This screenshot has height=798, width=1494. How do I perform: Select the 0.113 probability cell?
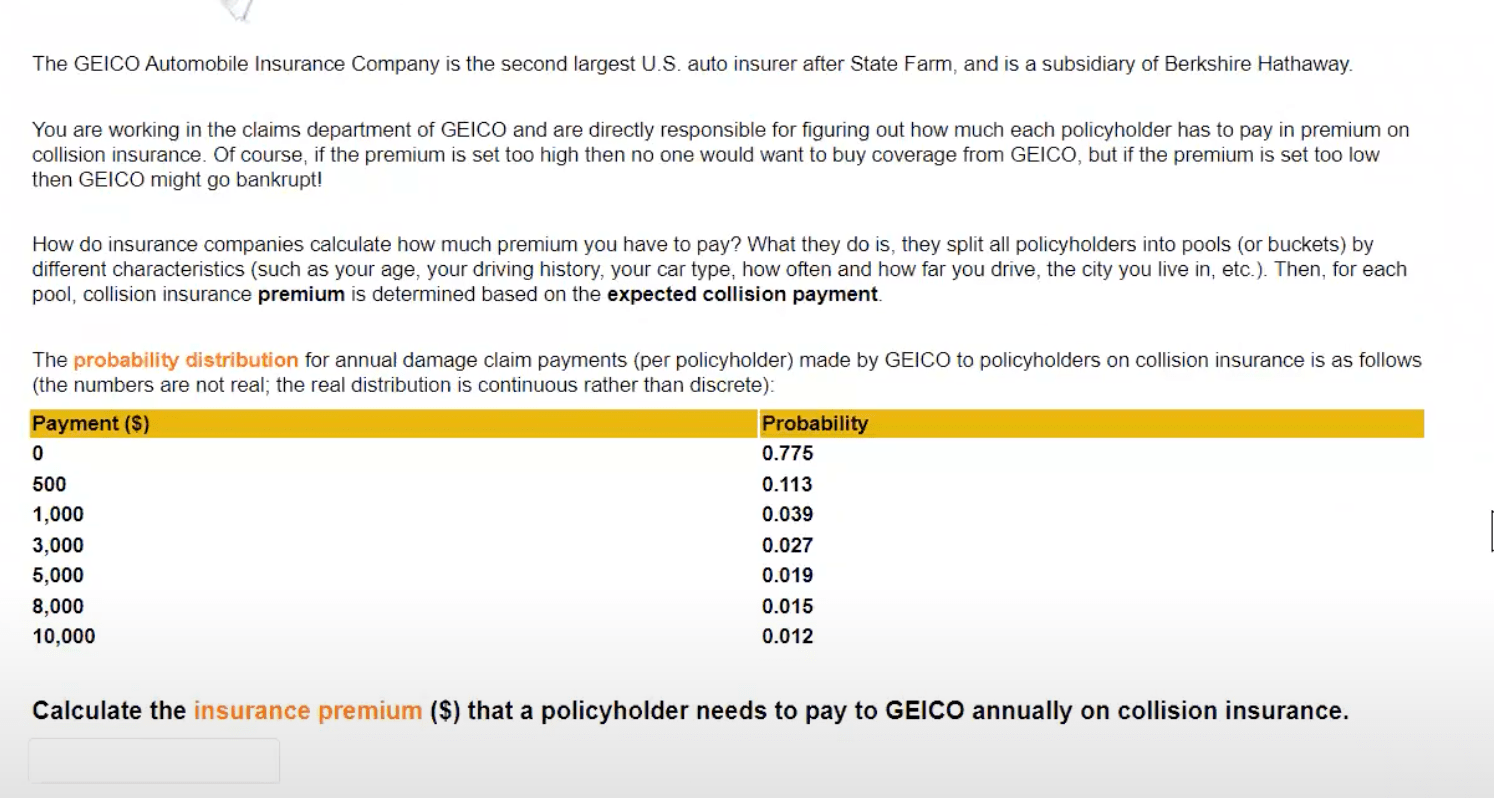coord(787,485)
